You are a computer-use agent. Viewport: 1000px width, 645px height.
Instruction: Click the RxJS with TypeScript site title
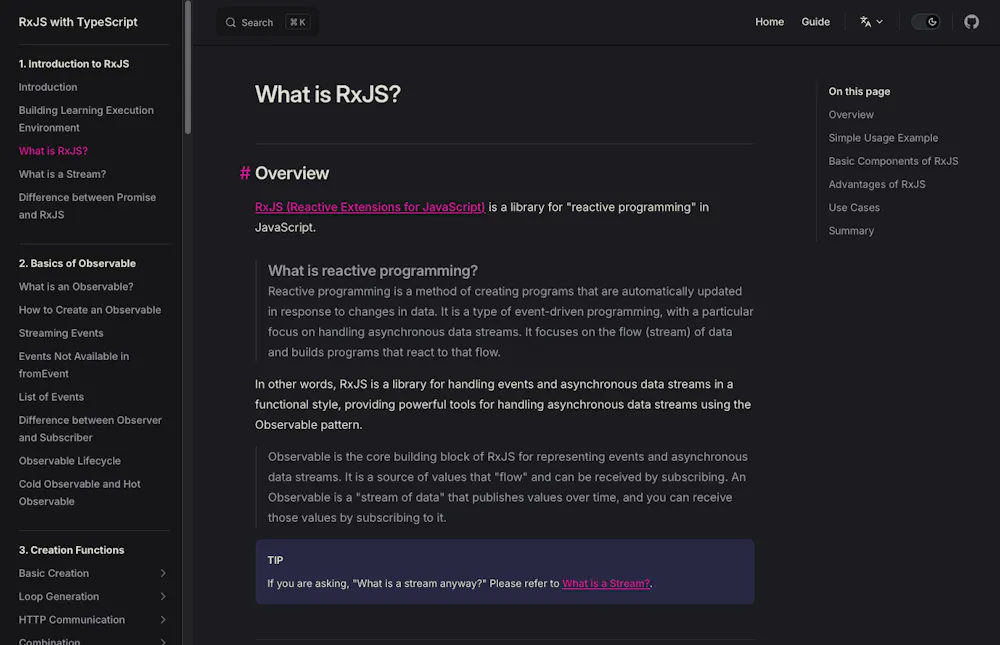(78, 22)
